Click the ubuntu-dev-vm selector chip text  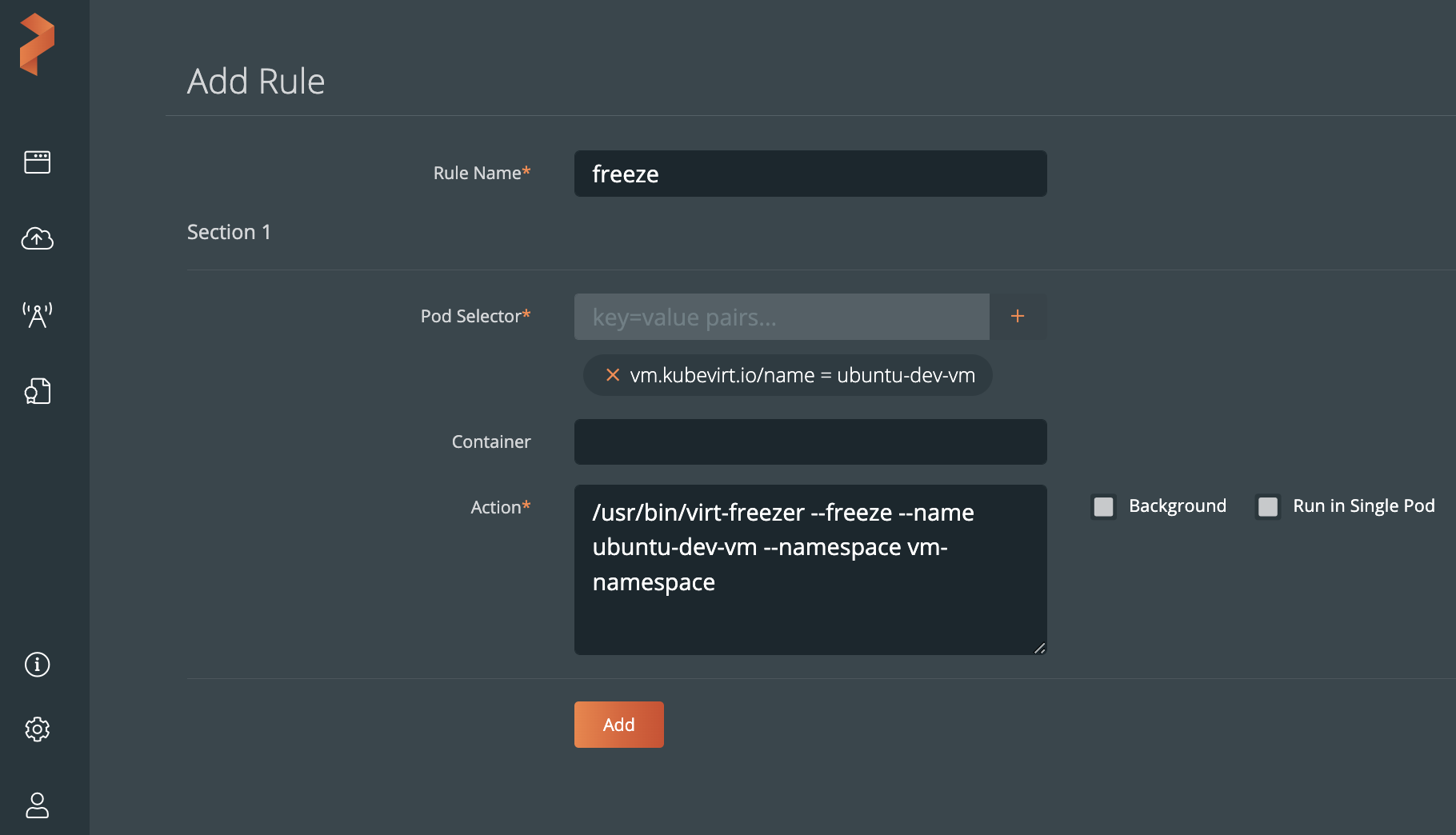coord(802,375)
